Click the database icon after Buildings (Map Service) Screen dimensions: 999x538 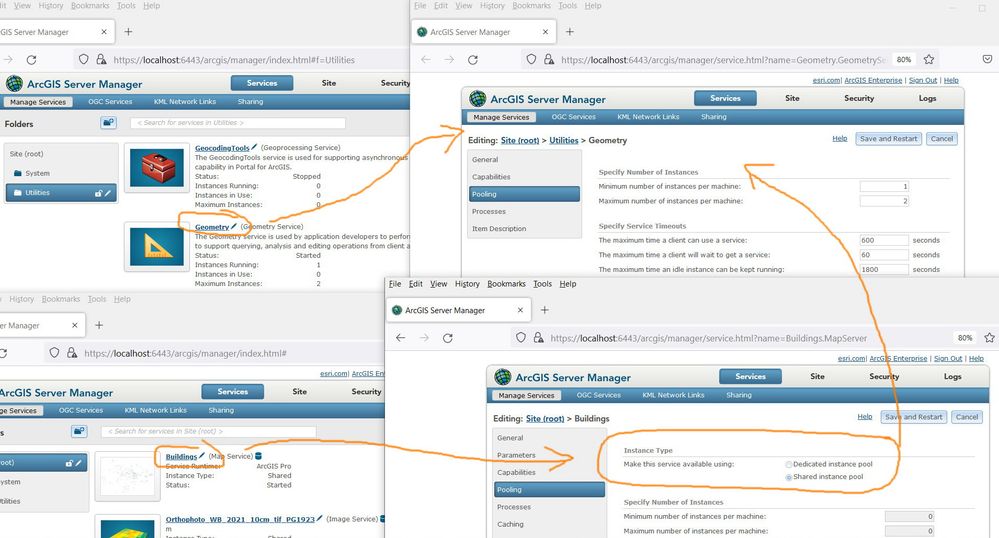[x=258, y=456]
